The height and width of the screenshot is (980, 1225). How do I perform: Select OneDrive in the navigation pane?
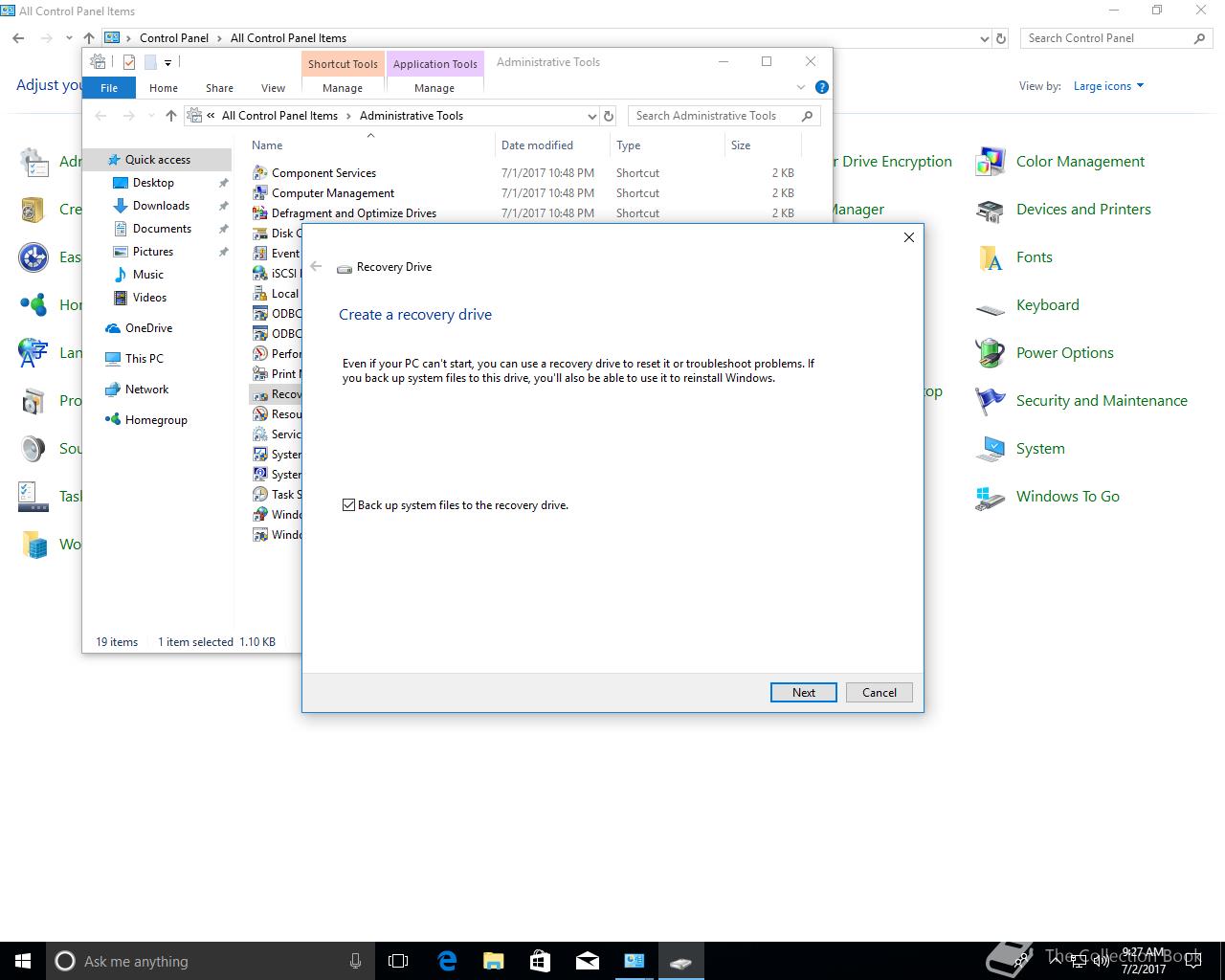click(149, 328)
